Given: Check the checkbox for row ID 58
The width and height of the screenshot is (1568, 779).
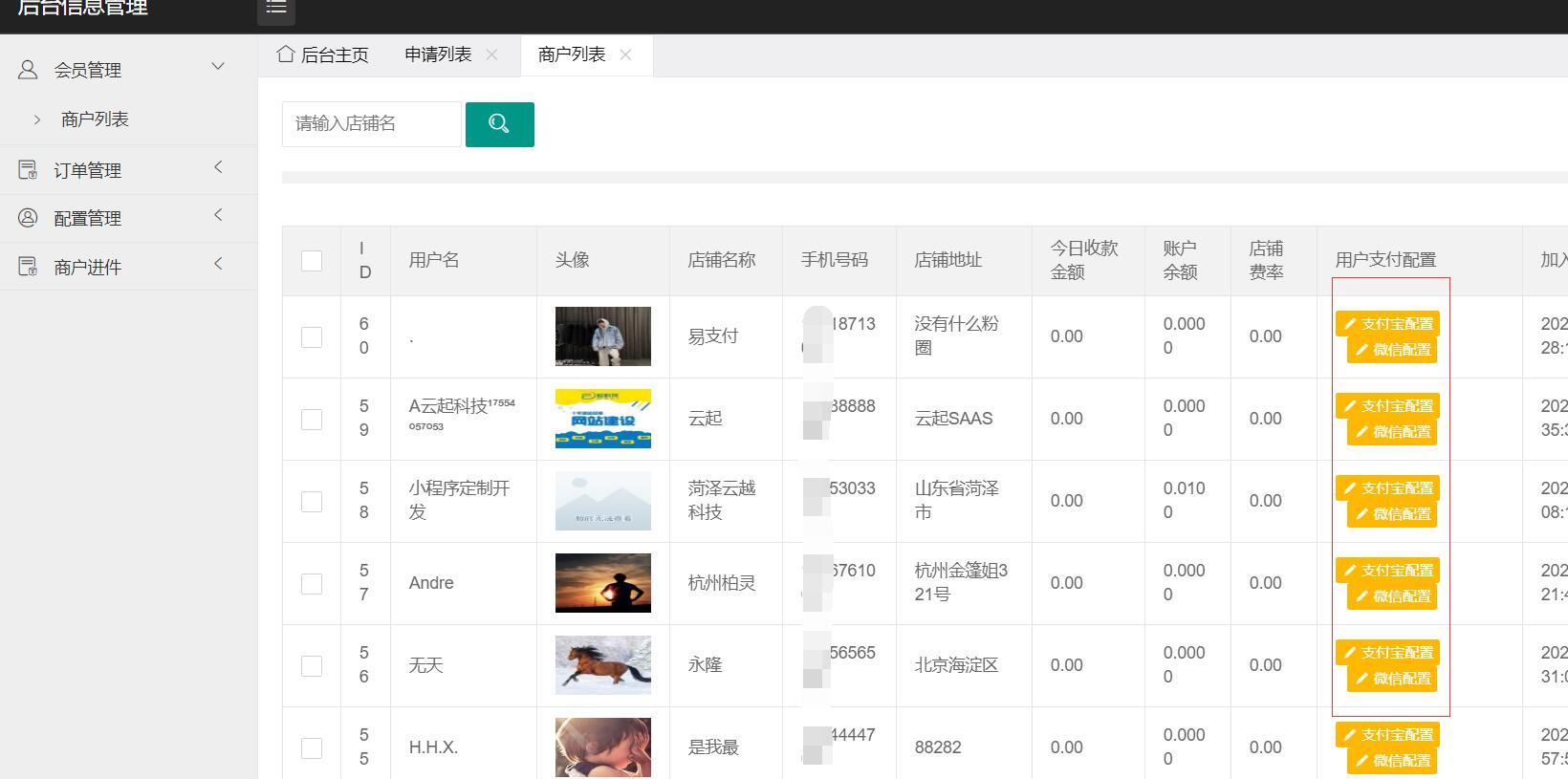Looking at the screenshot, I should (x=312, y=501).
